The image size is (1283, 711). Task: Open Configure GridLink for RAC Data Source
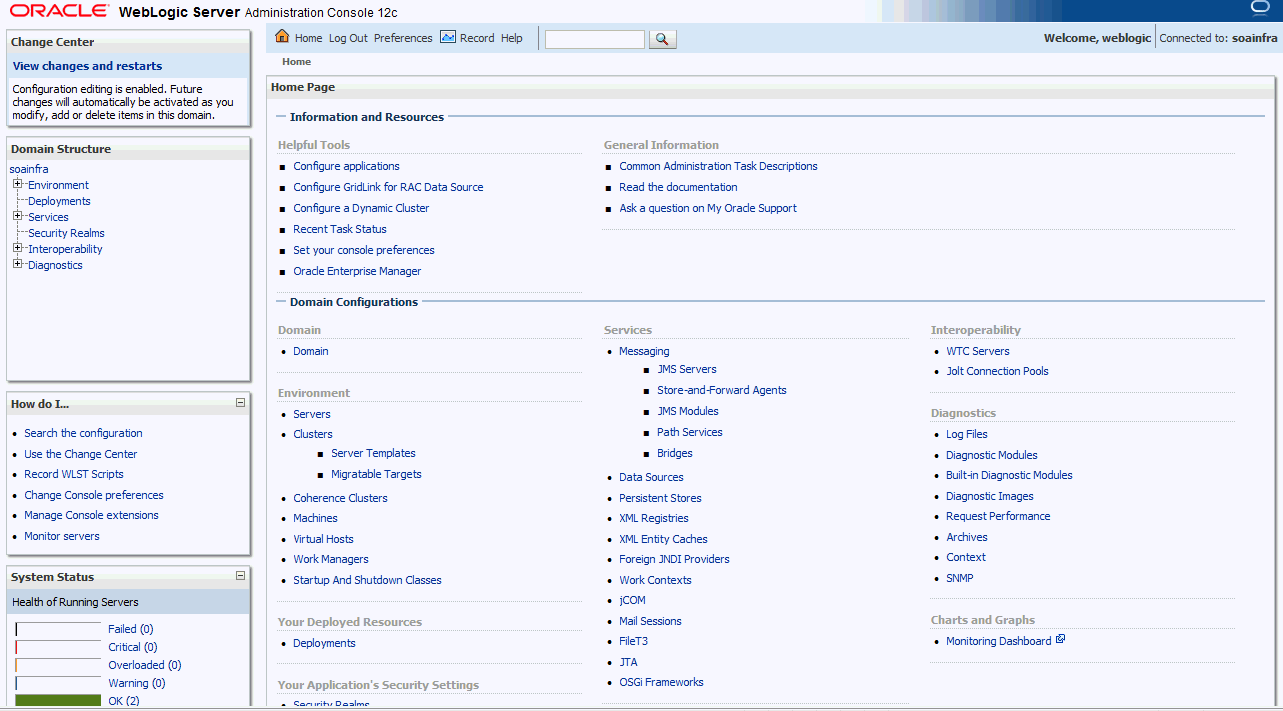coord(388,187)
